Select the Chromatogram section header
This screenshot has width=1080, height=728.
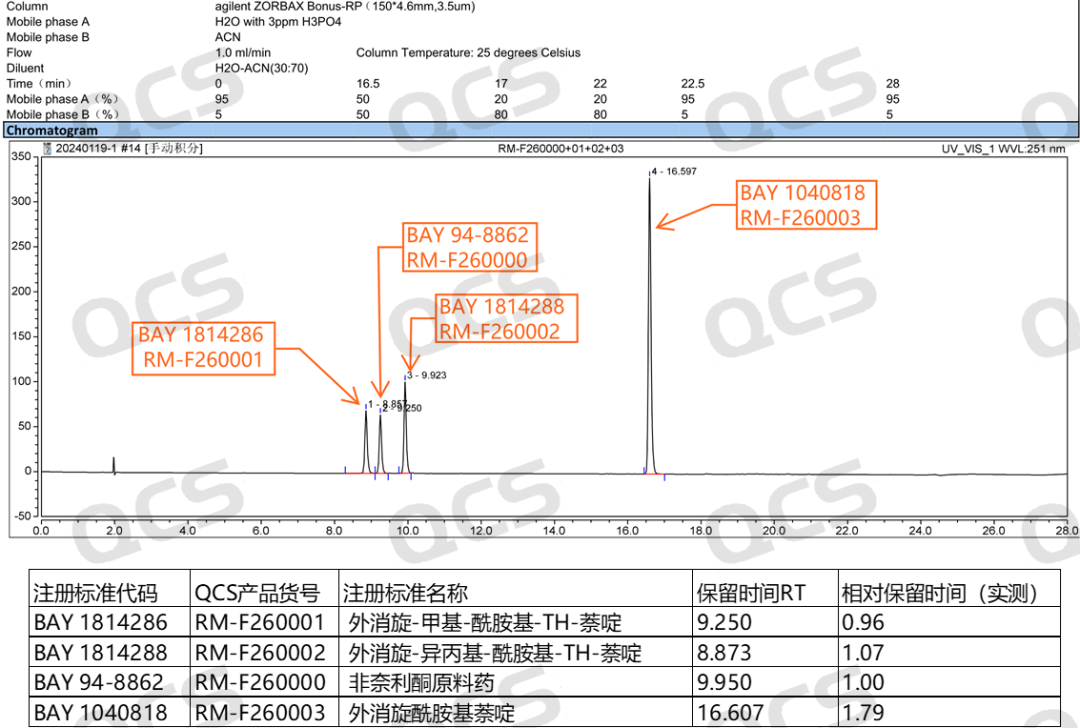pos(52,131)
